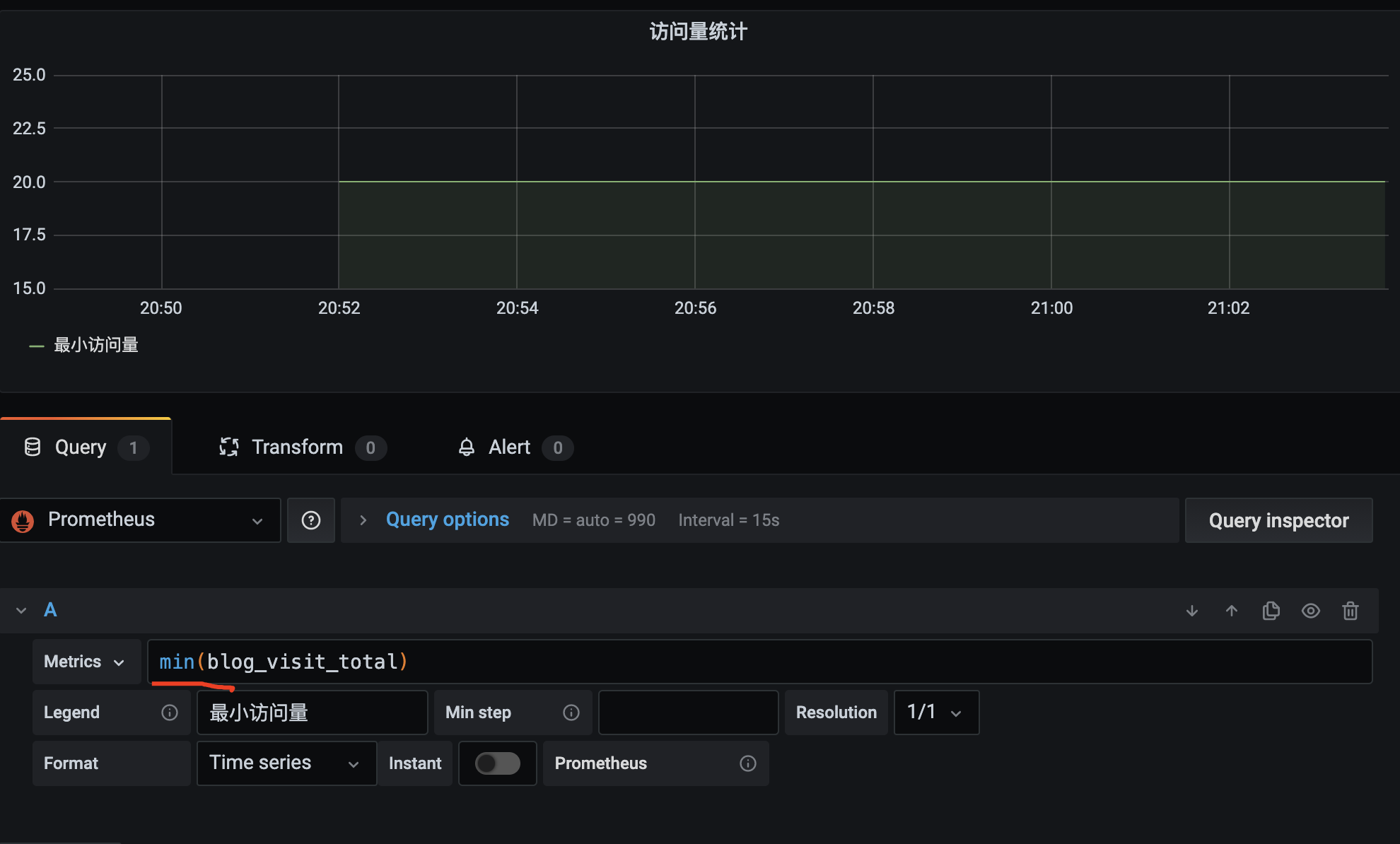Open data source help question-mark icon
1400x844 pixels.
pyautogui.click(x=311, y=520)
